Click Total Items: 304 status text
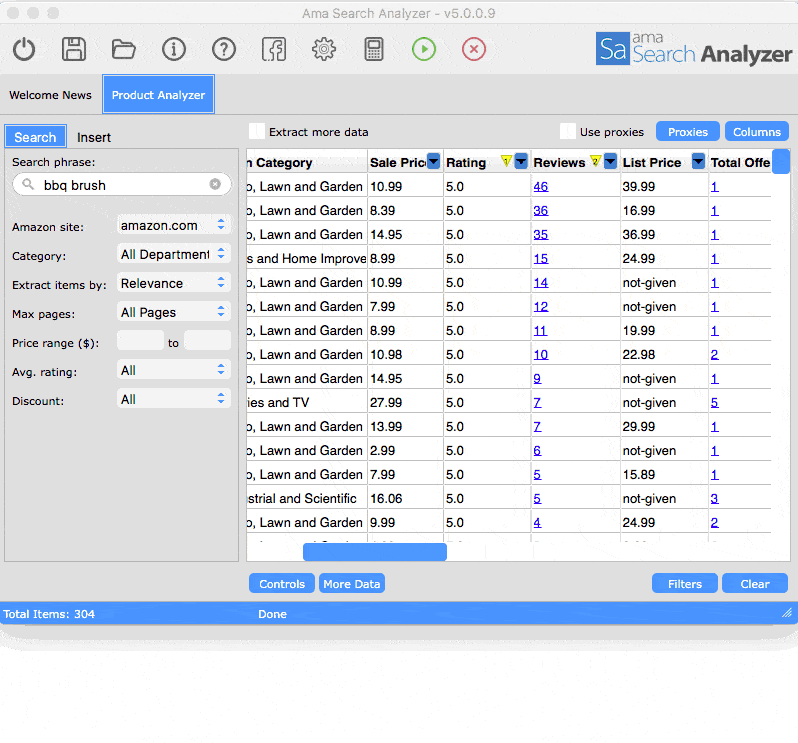 click(x=49, y=614)
